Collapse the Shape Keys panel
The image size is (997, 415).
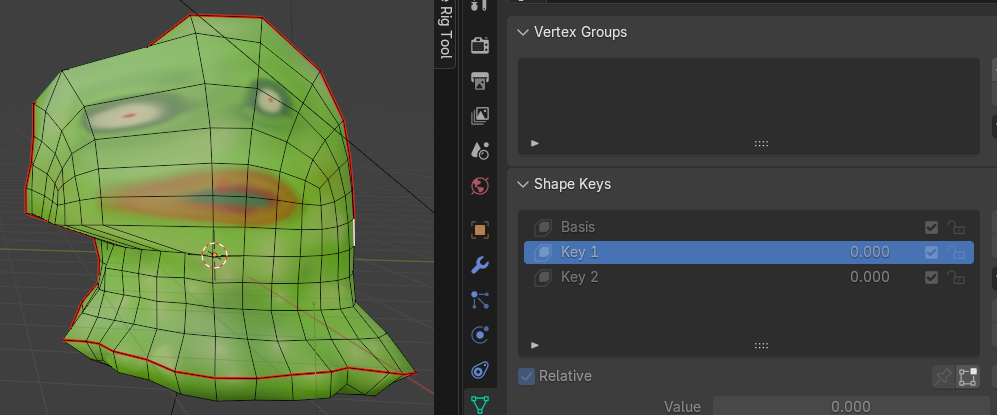(523, 184)
